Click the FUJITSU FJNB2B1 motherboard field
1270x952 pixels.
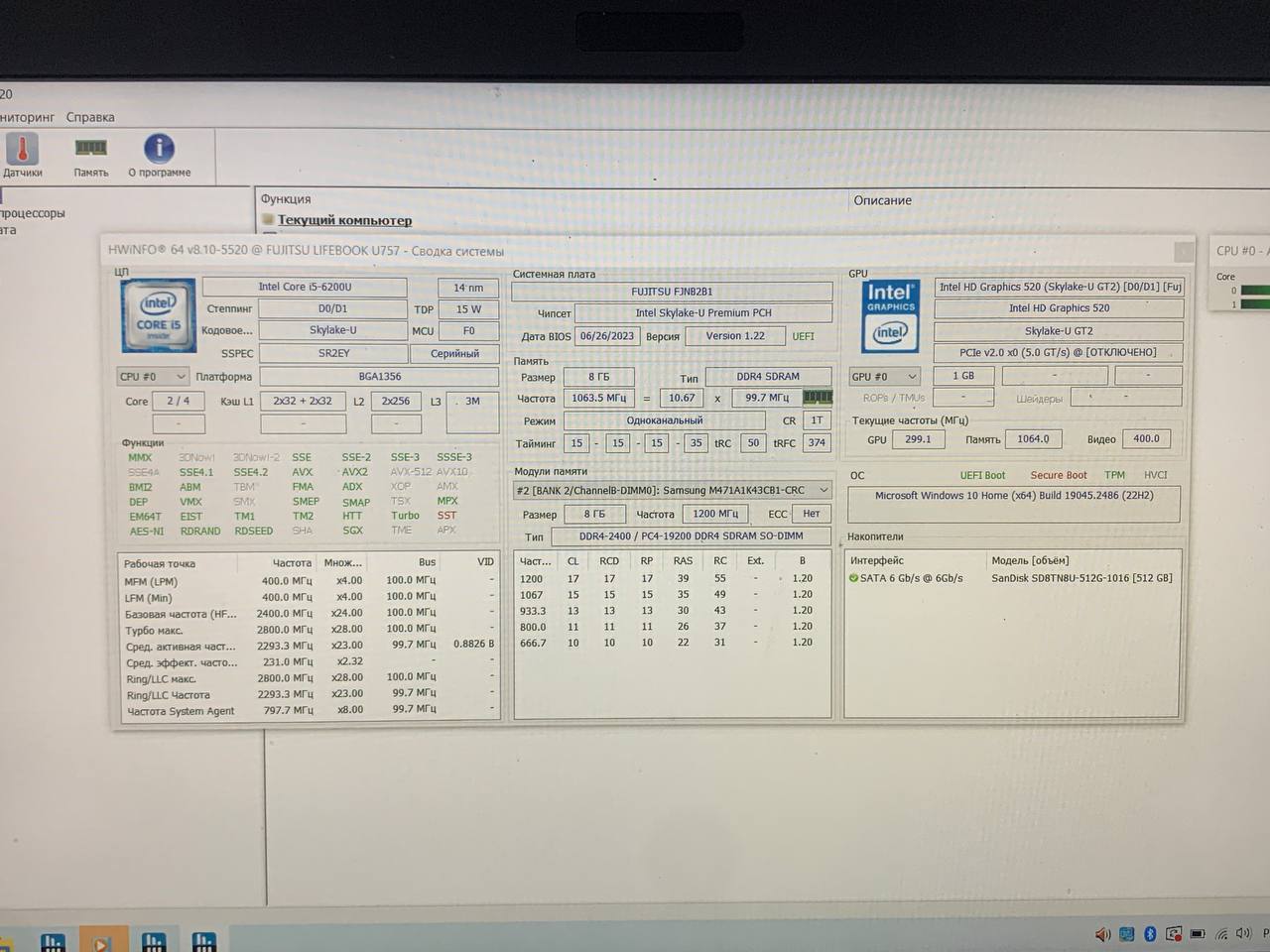tap(672, 292)
